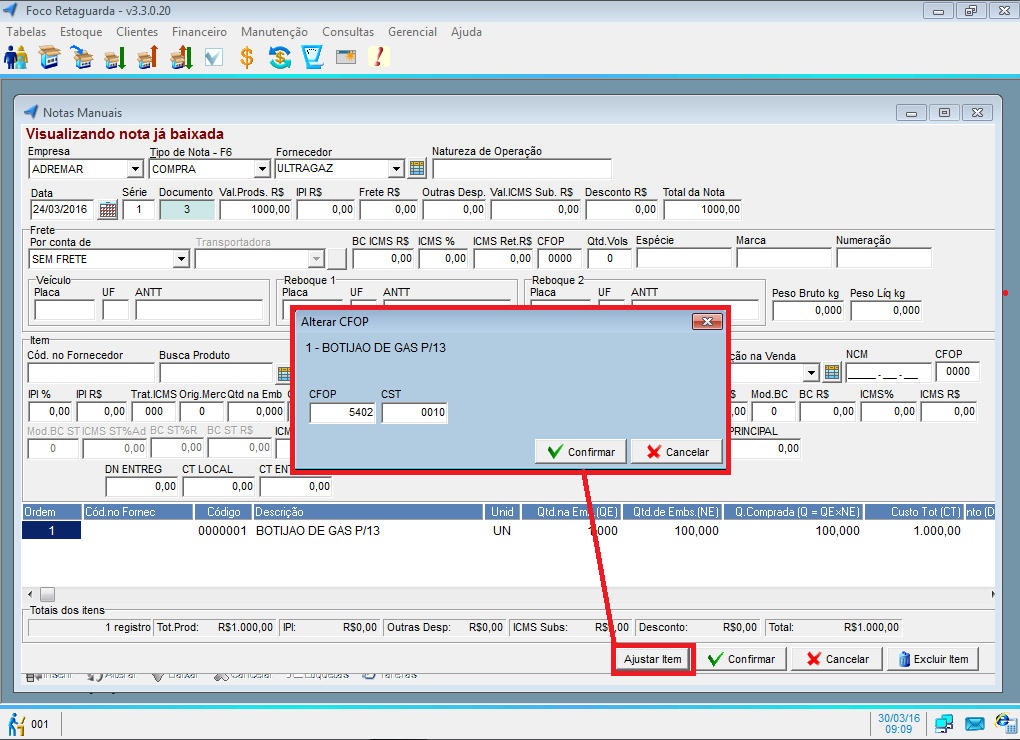Click the stock entry box with green down arrow
Viewport: 1020px width, 740px height.
pyautogui.click(x=114, y=57)
